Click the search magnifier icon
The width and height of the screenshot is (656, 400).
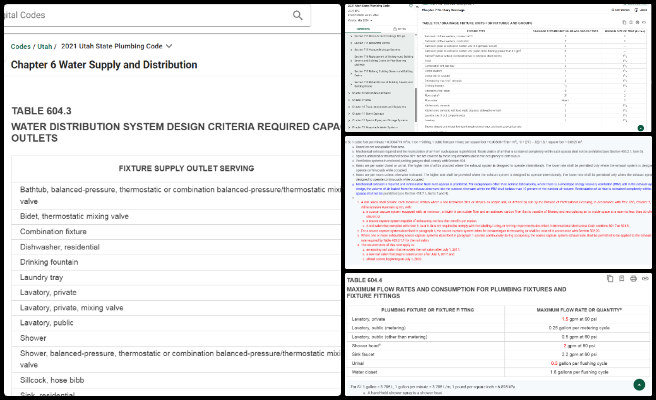point(297,15)
